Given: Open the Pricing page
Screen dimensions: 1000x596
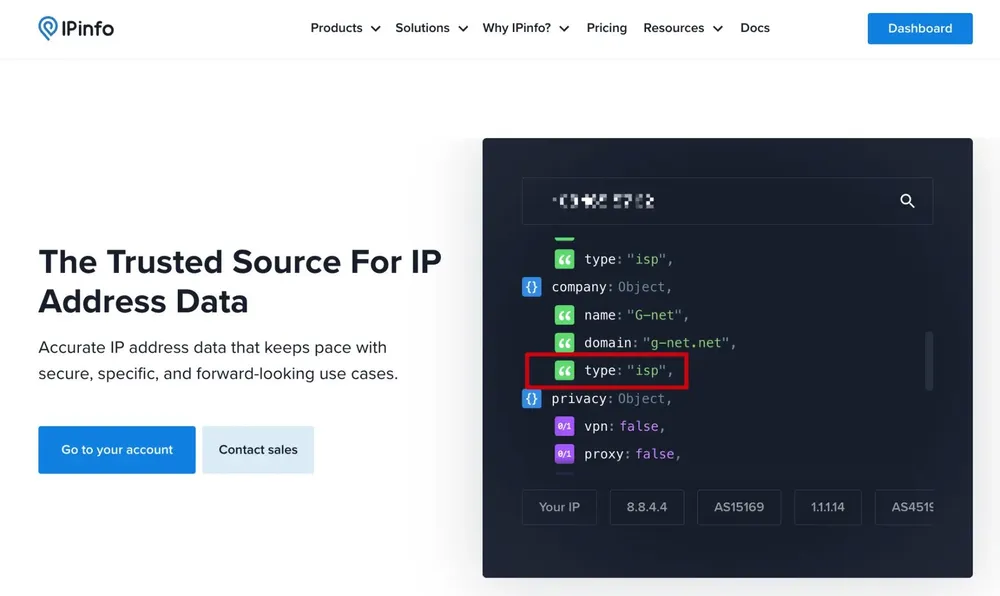Looking at the screenshot, I should point(607,28).
